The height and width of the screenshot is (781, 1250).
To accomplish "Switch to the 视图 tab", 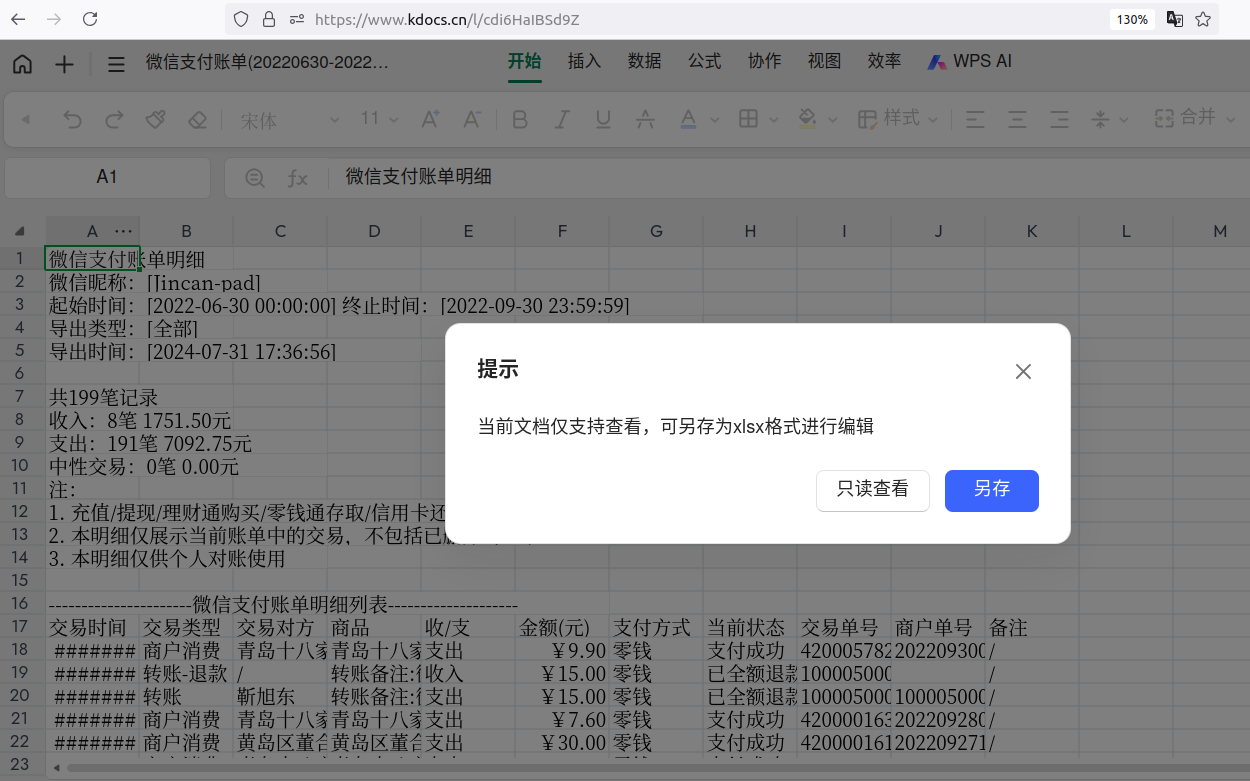I will (x=824, y=62).
